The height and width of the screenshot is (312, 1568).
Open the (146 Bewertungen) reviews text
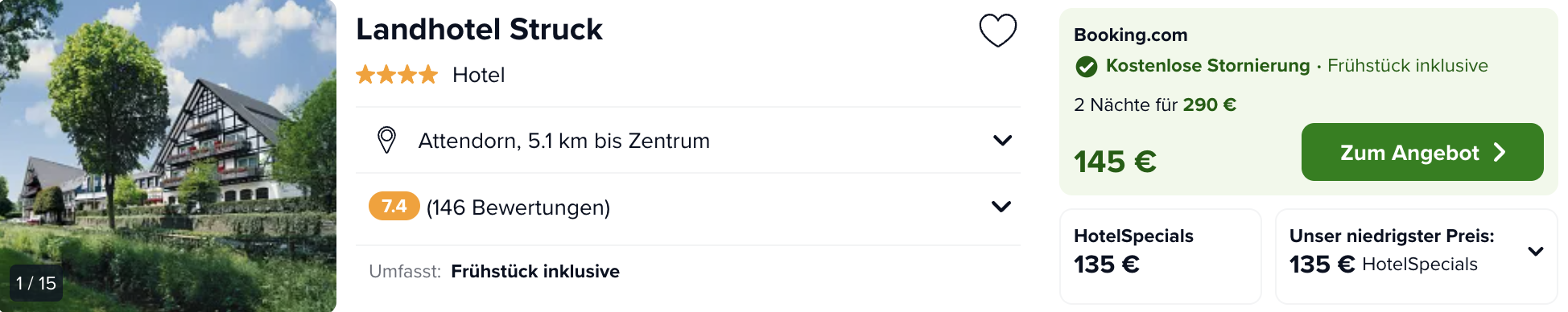click(x=518, y=207)
